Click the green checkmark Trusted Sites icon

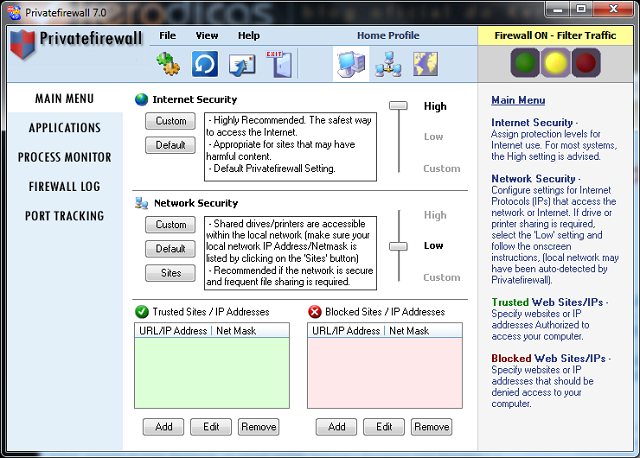point(142,311)
